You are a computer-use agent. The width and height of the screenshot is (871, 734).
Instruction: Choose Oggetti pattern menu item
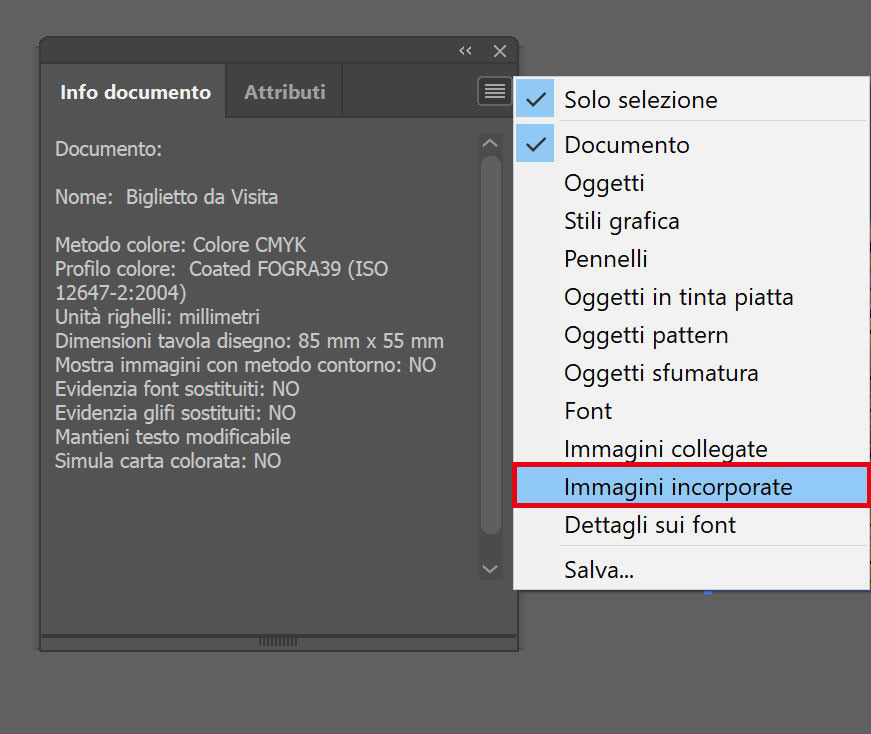tap(646, 335)
